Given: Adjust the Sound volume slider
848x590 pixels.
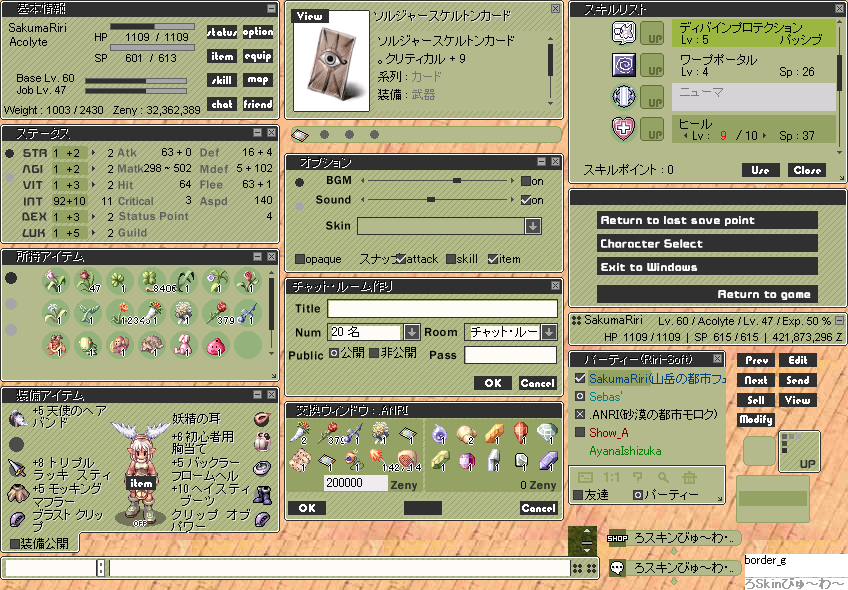Looking at the screenshot, I should [x=431, y=200].
